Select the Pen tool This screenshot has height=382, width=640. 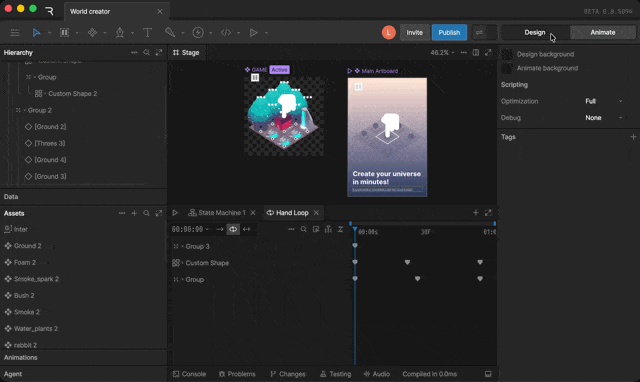(x=120, y=33)
